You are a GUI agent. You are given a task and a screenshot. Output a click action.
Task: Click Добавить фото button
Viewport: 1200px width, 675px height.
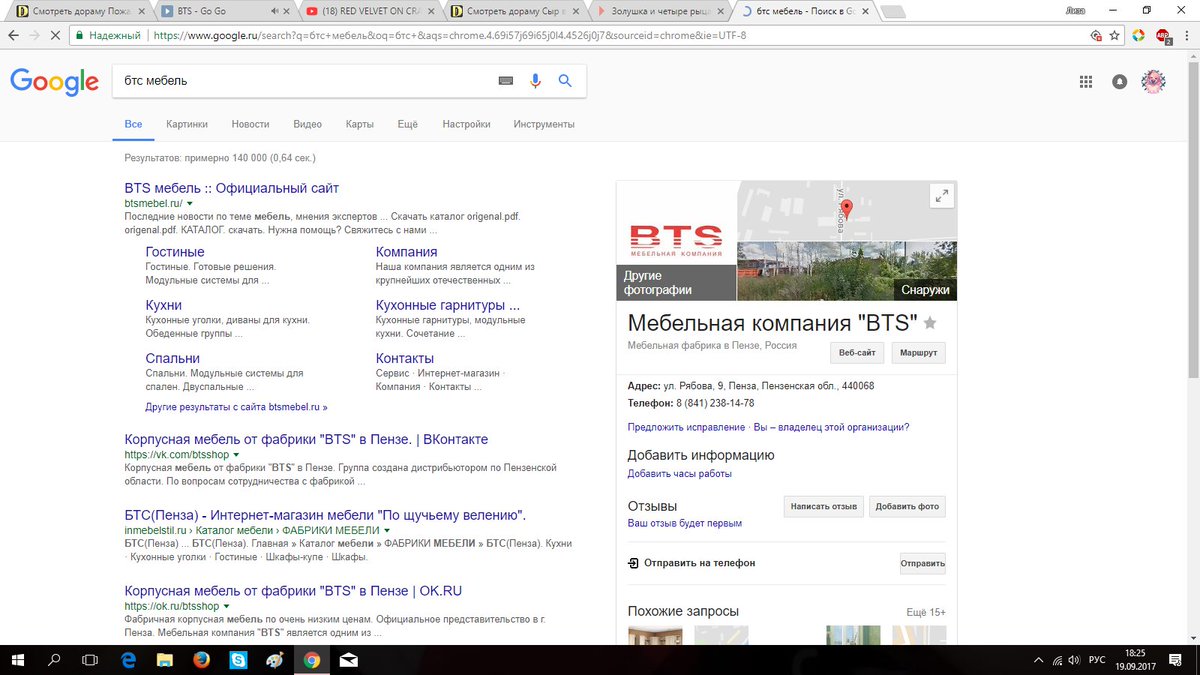[x=907, y=506]
